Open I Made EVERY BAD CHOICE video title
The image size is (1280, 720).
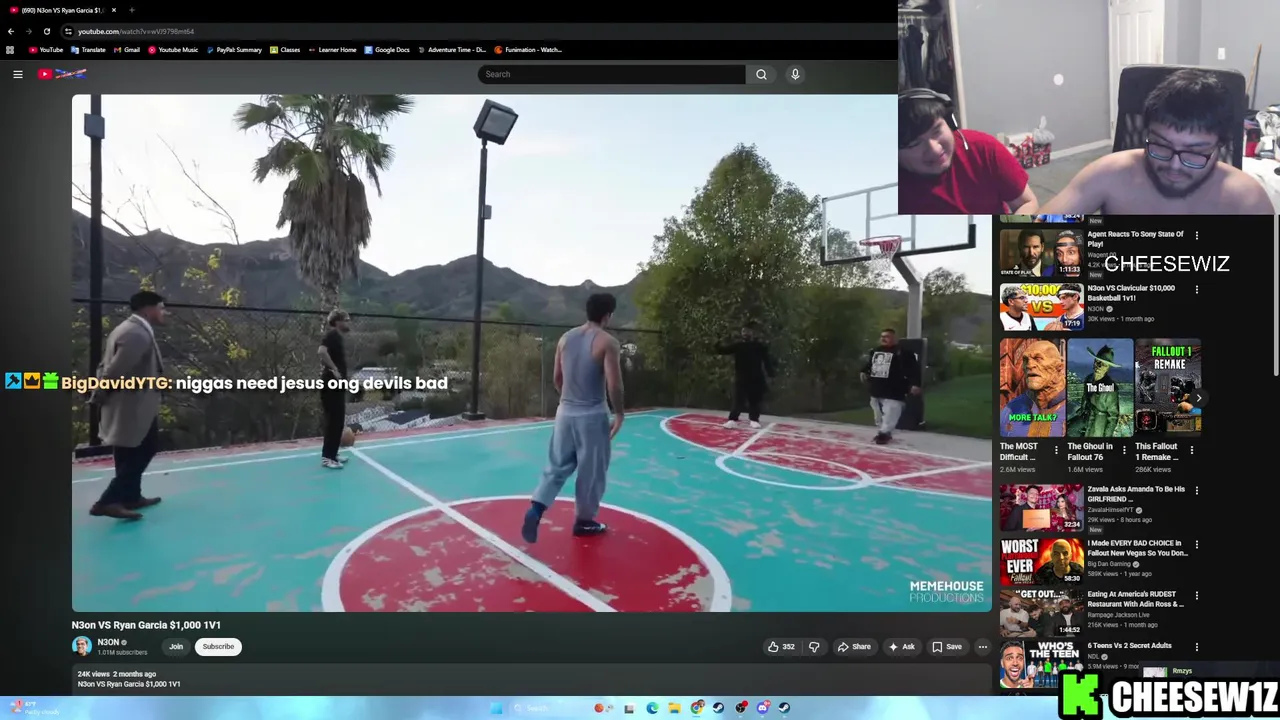1137,548
